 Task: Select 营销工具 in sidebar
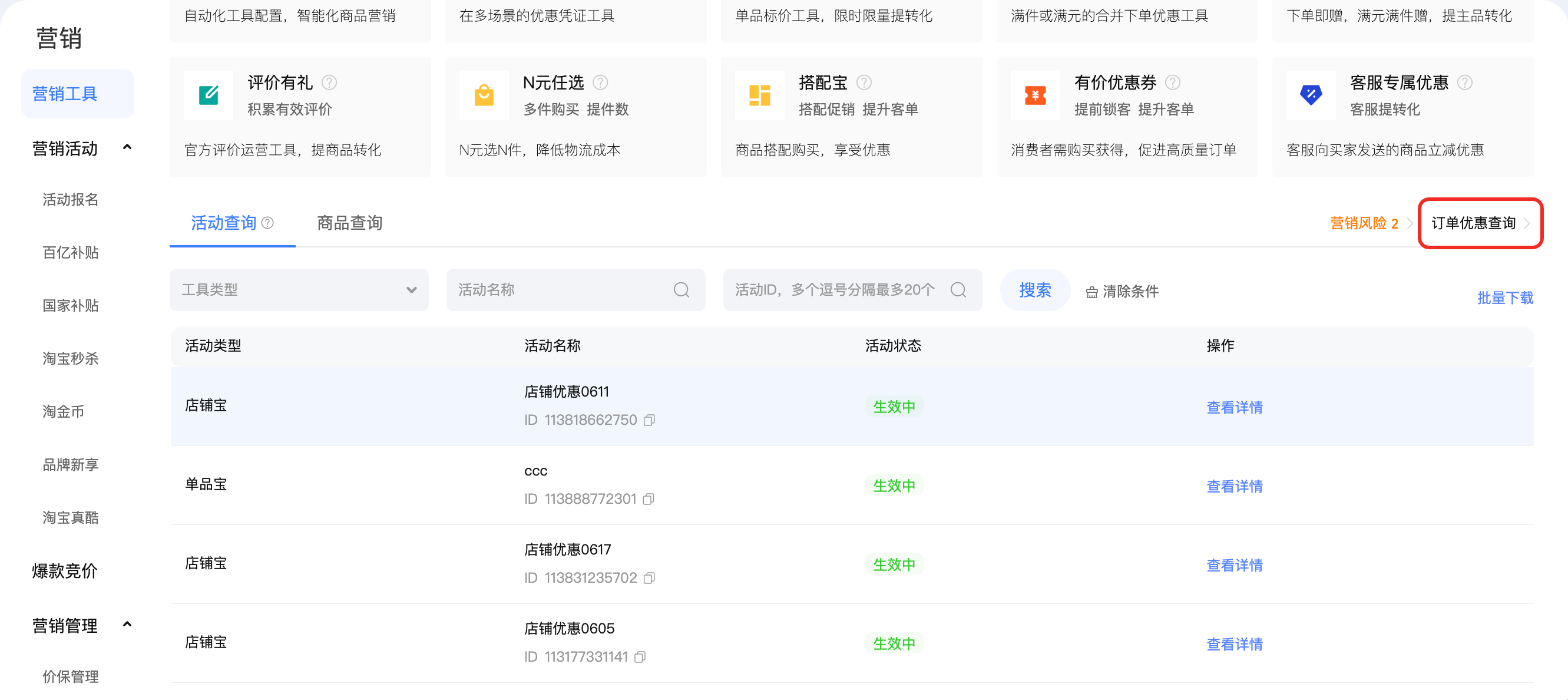click(77, 94)
